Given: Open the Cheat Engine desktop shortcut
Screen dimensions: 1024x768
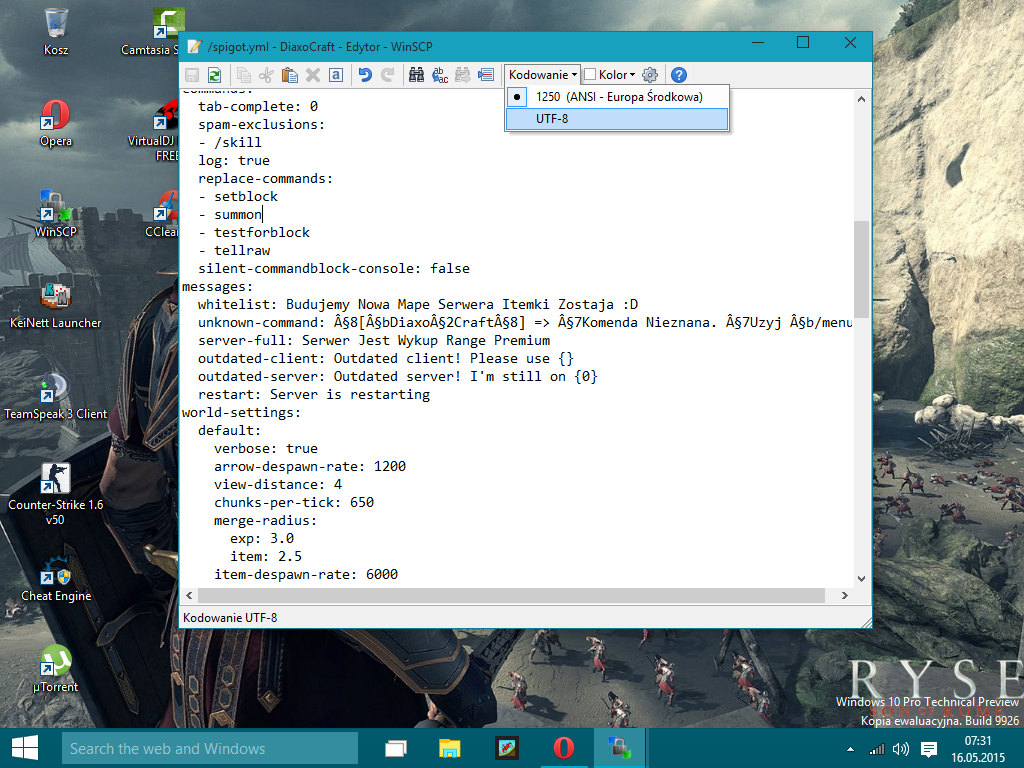Looking at the screenshot, I should point(56,578).
